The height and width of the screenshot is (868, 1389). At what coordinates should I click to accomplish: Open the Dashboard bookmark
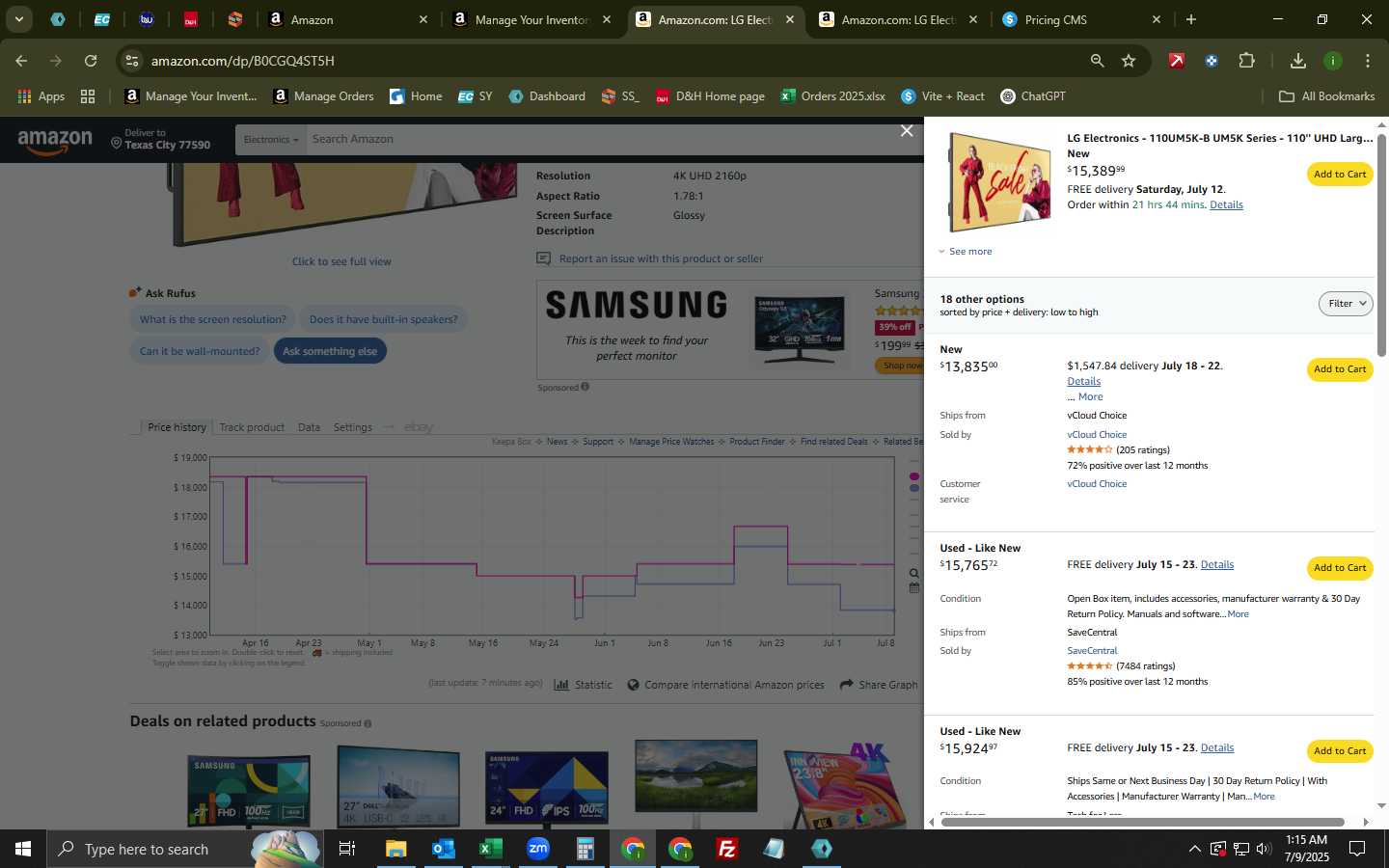tap(547, 96)
